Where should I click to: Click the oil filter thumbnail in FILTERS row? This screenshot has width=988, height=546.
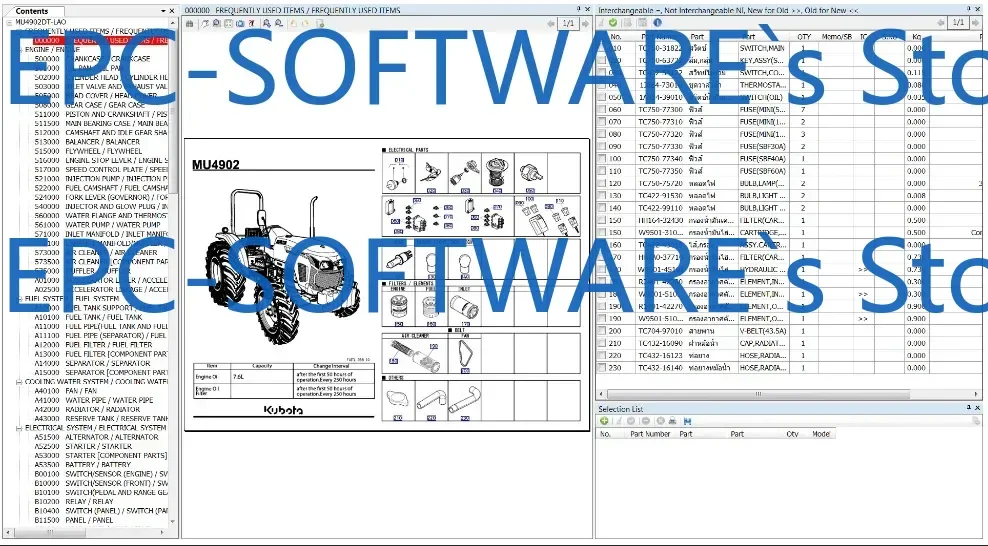398,309
